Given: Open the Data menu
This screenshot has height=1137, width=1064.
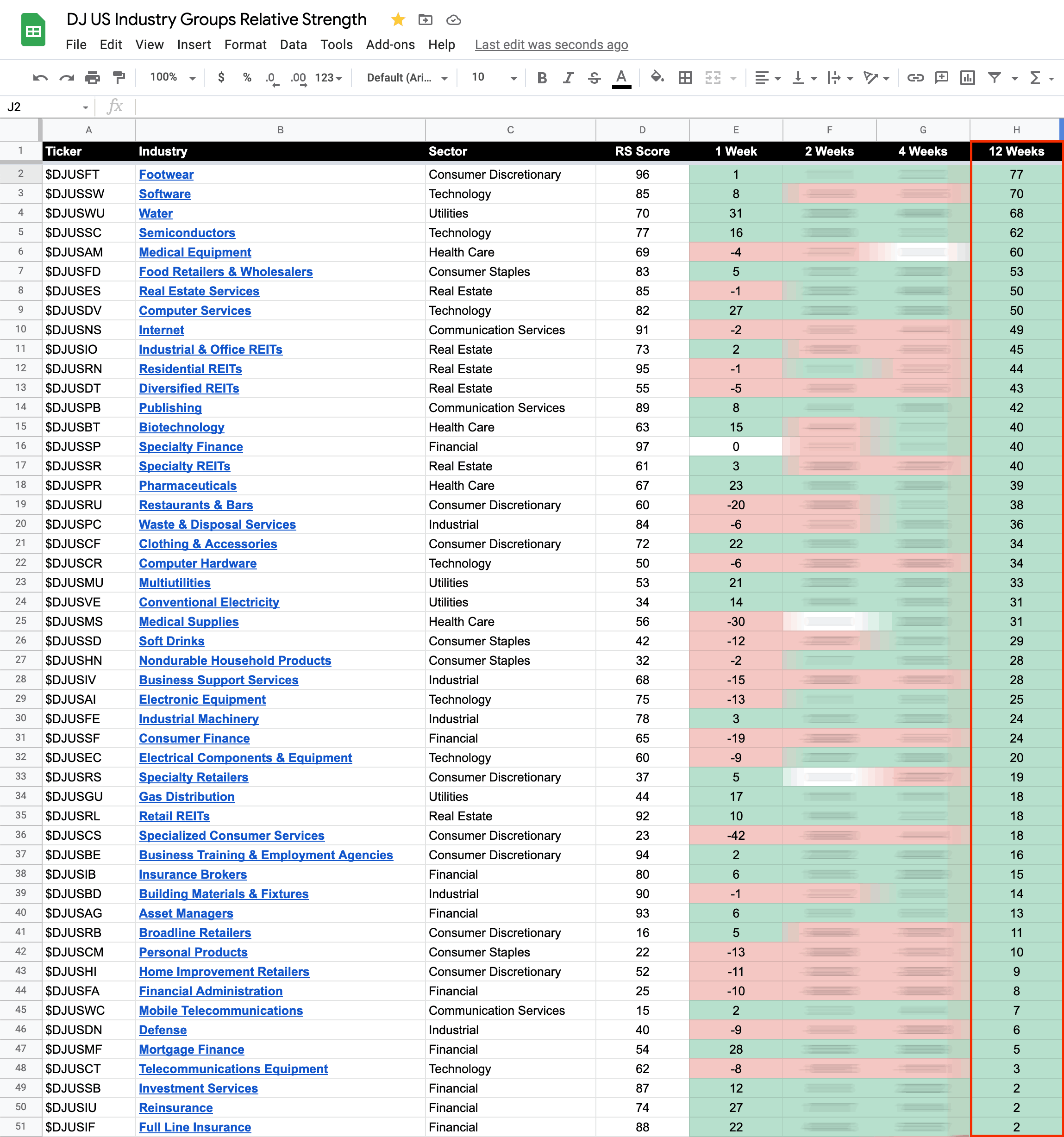Looking at the screenshot, I should coord(294,44).
